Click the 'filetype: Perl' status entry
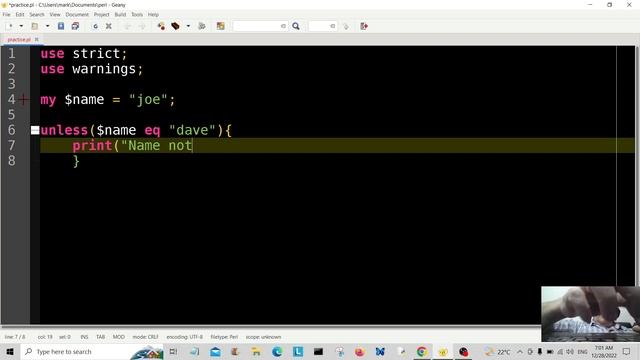The width and height of the screenshot is (640, 360). tap(224, 337)
